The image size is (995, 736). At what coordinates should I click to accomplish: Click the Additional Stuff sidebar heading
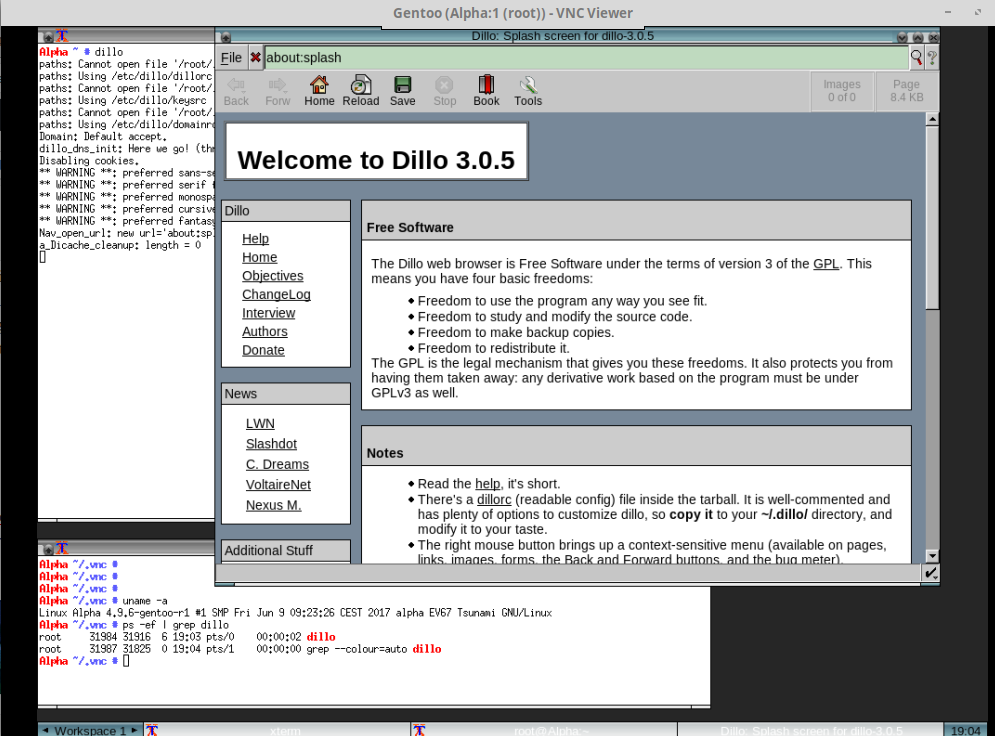pos(268,551)
